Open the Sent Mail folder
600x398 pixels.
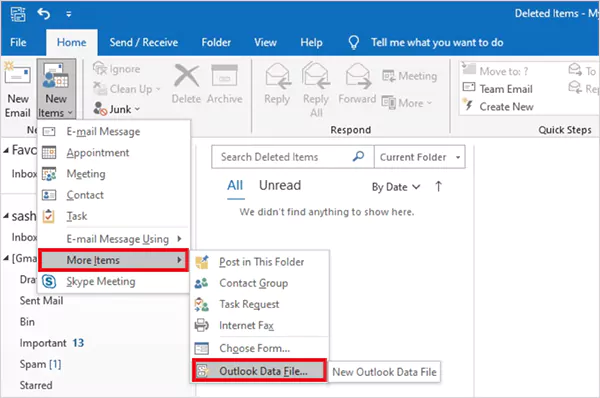pos(41,301)
